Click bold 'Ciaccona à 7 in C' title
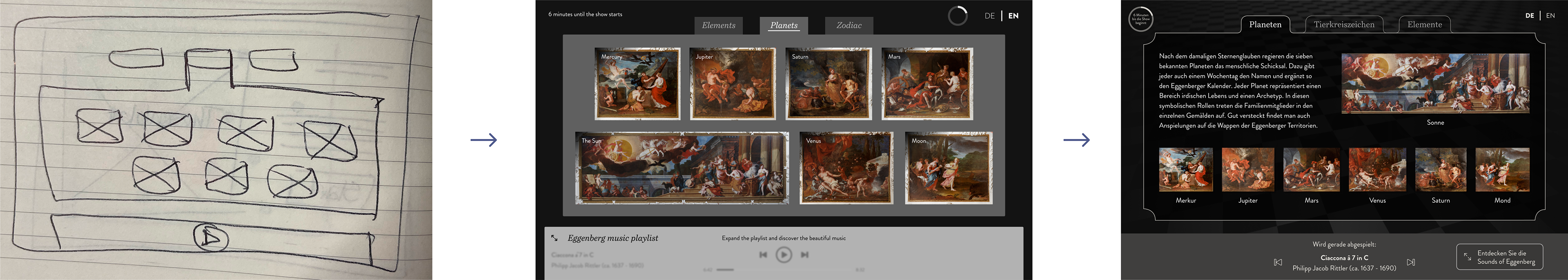This screenshot has width=1568, height=280. [1344, 258]
